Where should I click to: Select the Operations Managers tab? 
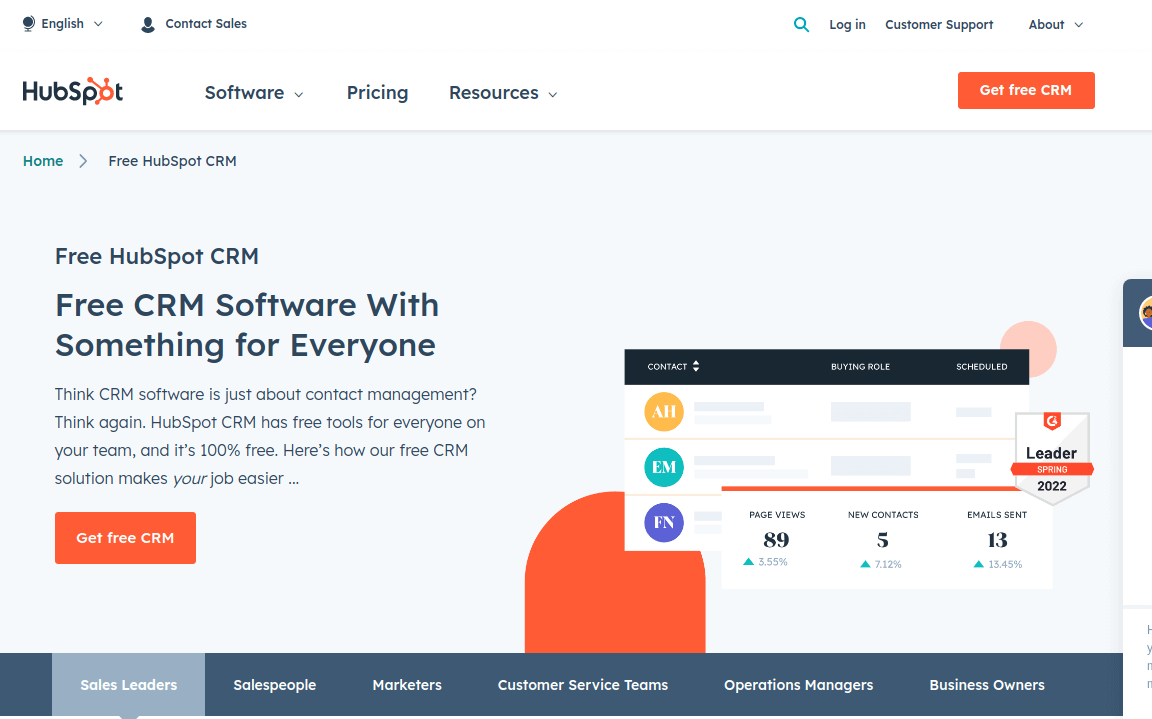pos(799,684)
